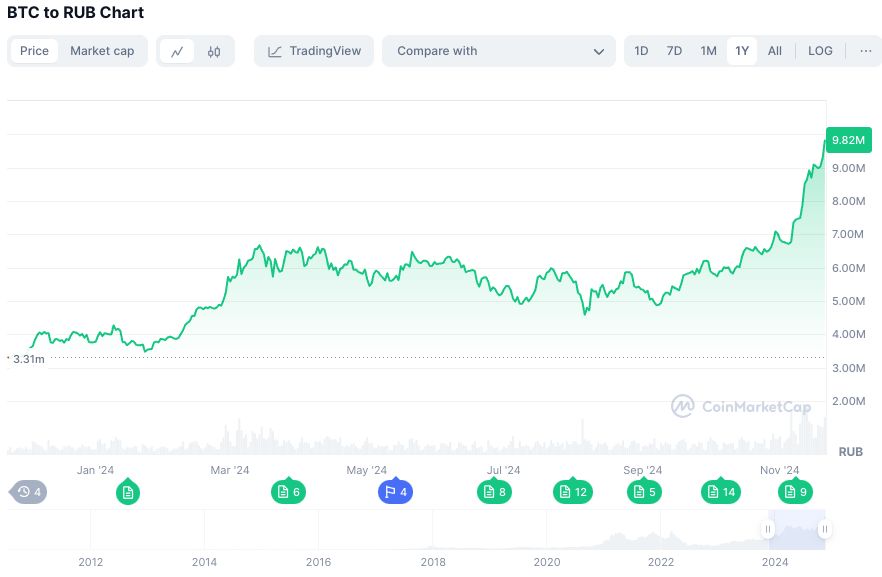Open the more options ellipsis menu
Image resolution: width=882 pixels, height=577 pixels.
(x=865, y=51)
